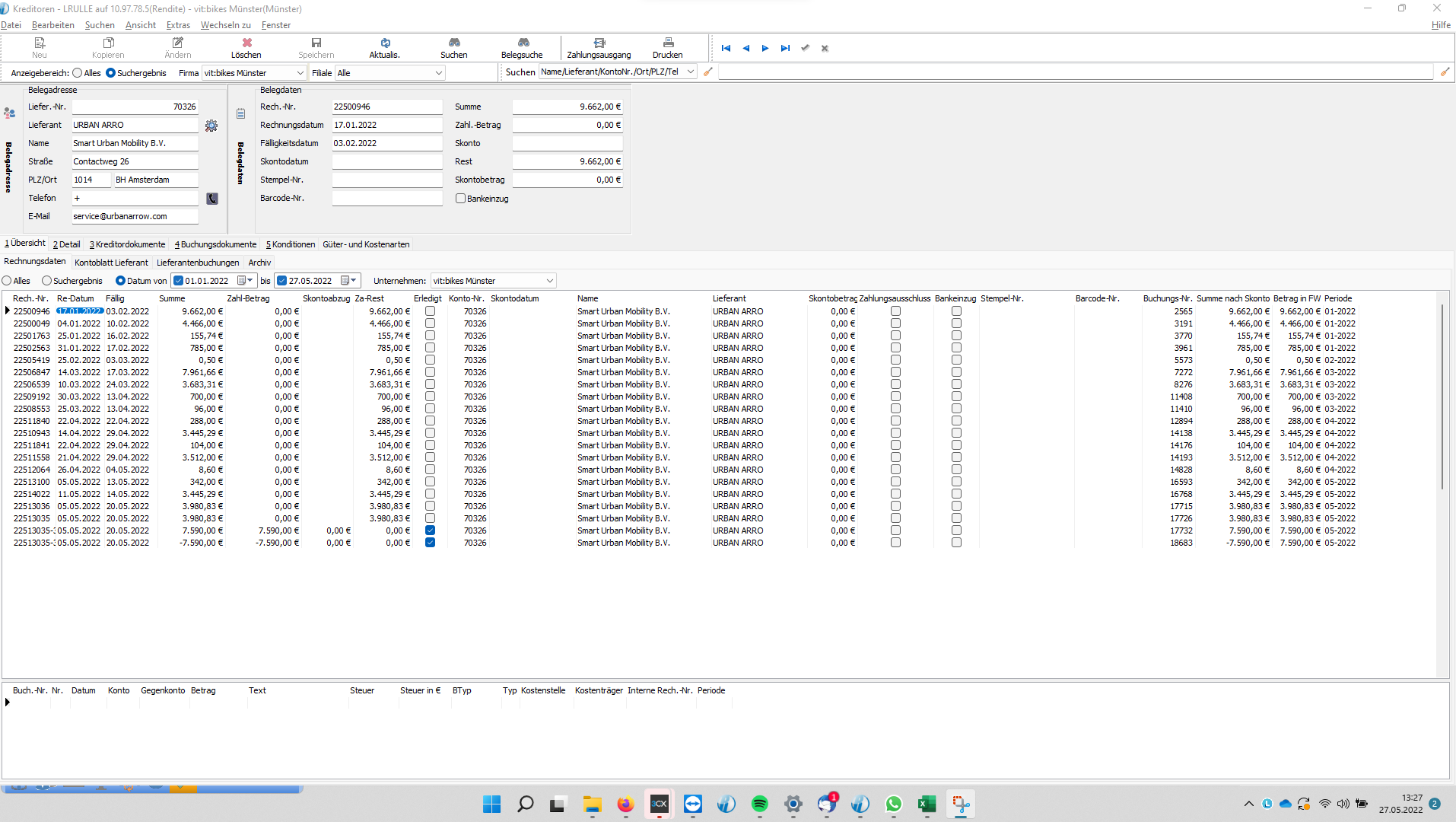Image resolution: width=1456 pixels, height=822 pixels.
Task: Expand the Firma dropdown
Action: [300, 73]
